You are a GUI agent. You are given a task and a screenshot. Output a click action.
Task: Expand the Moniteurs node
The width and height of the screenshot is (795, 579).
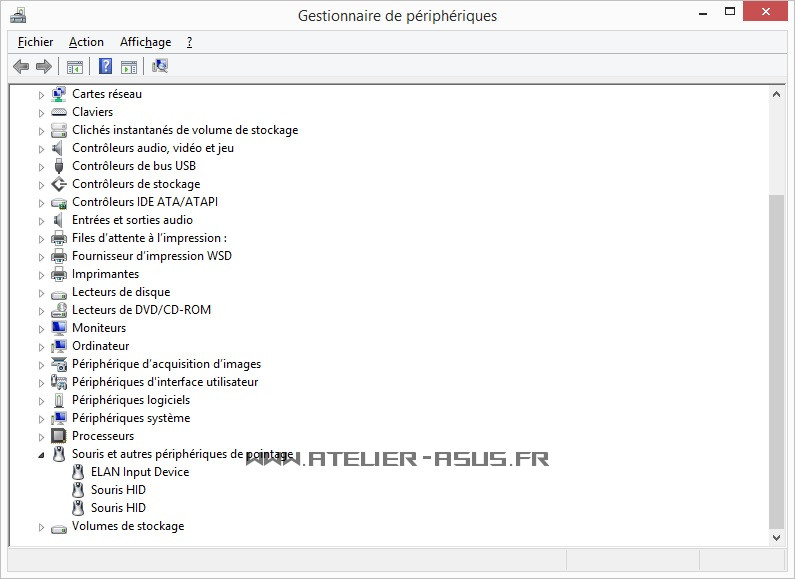(x=42, y=329)
